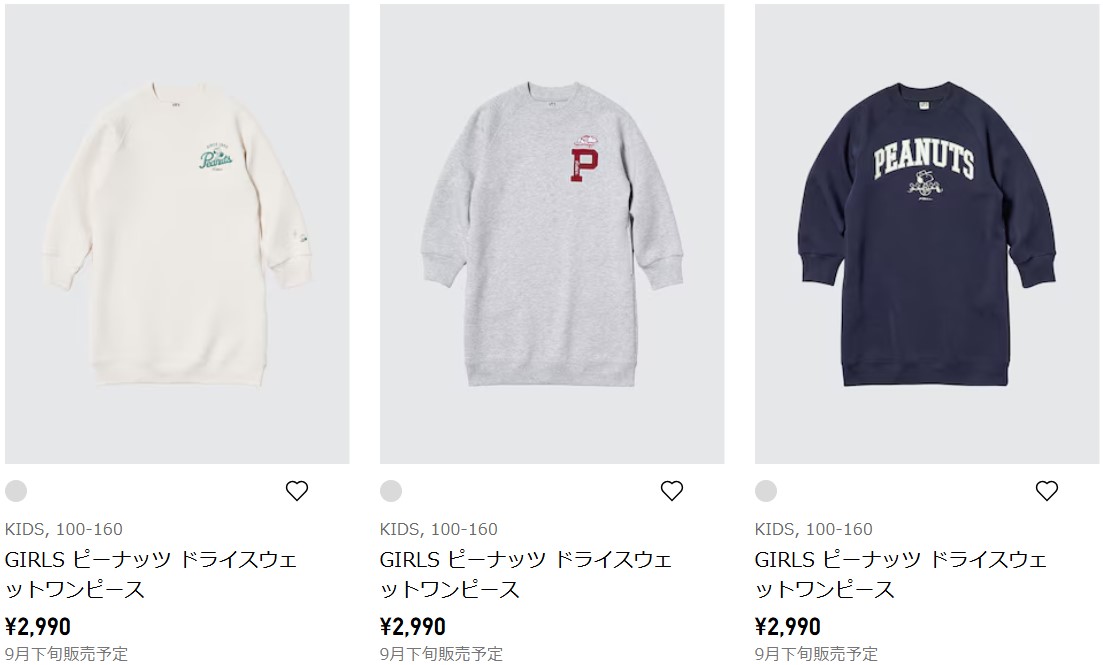Viewport: 1103px width, 665px height.
Task: Open the third GIRLS ピーナッツ product title link
Action: (x=901, y=574)
